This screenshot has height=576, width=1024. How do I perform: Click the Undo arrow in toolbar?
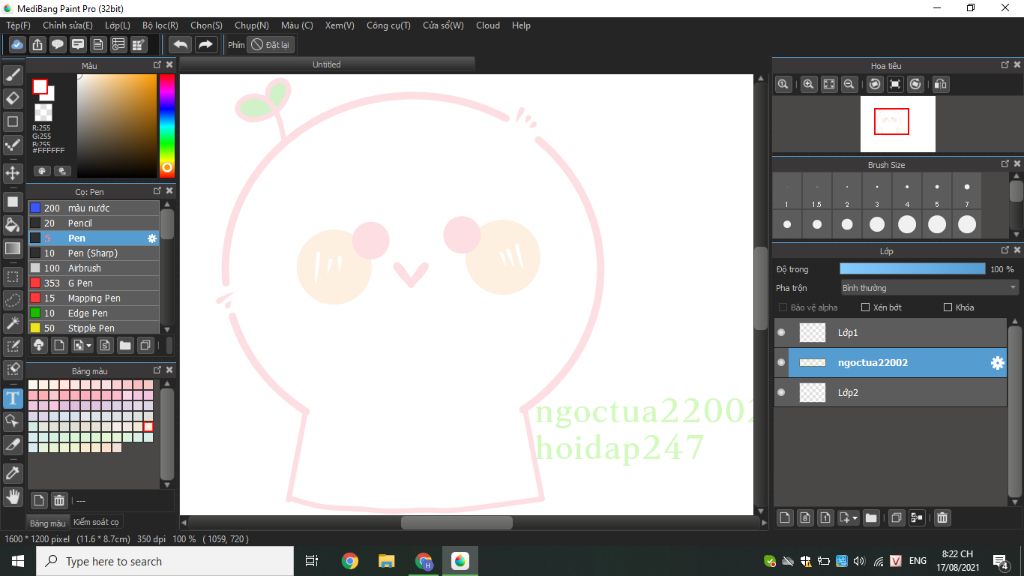tap(180, 44)
